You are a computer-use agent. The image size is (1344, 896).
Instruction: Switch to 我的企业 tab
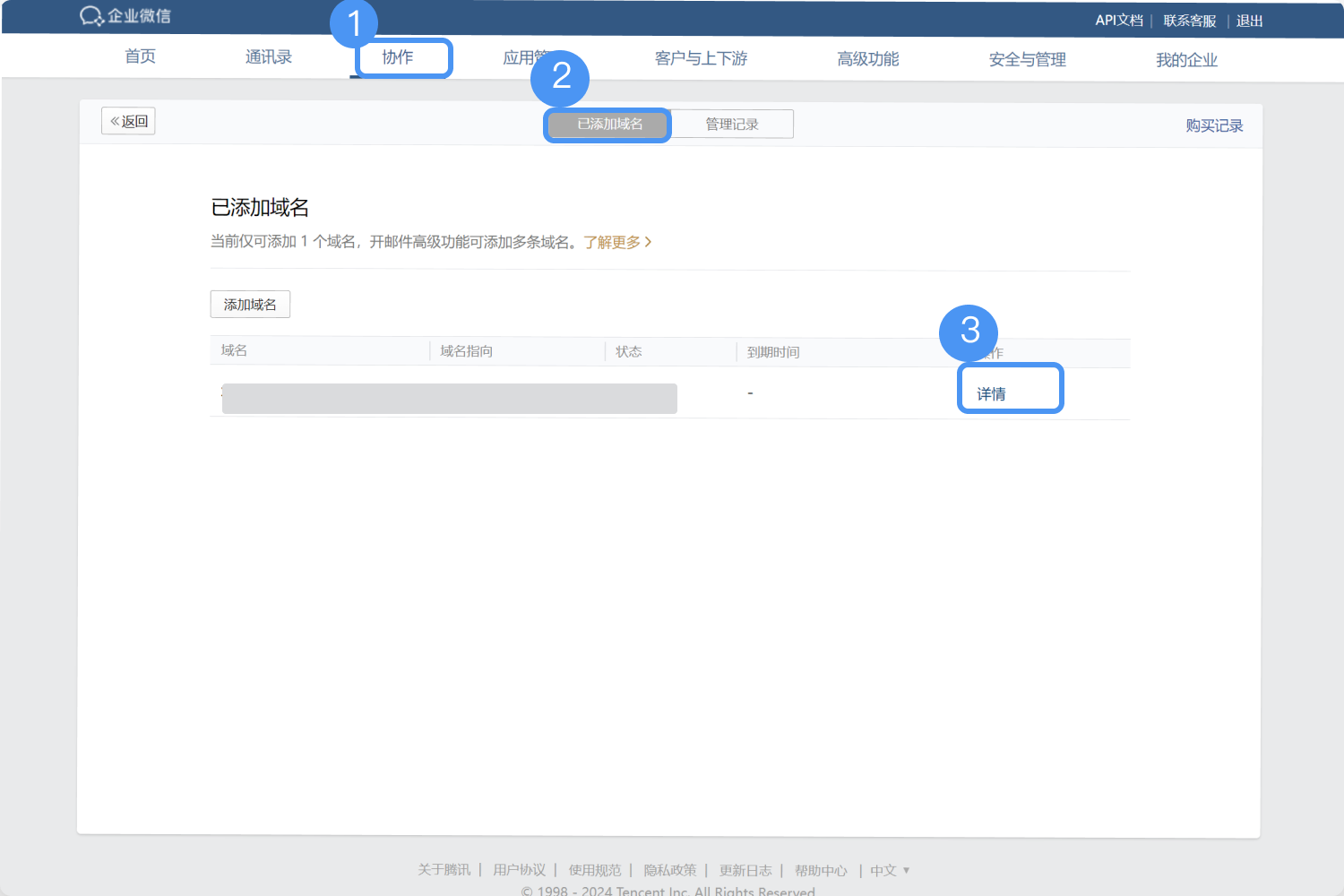[x=1186, y=60]
